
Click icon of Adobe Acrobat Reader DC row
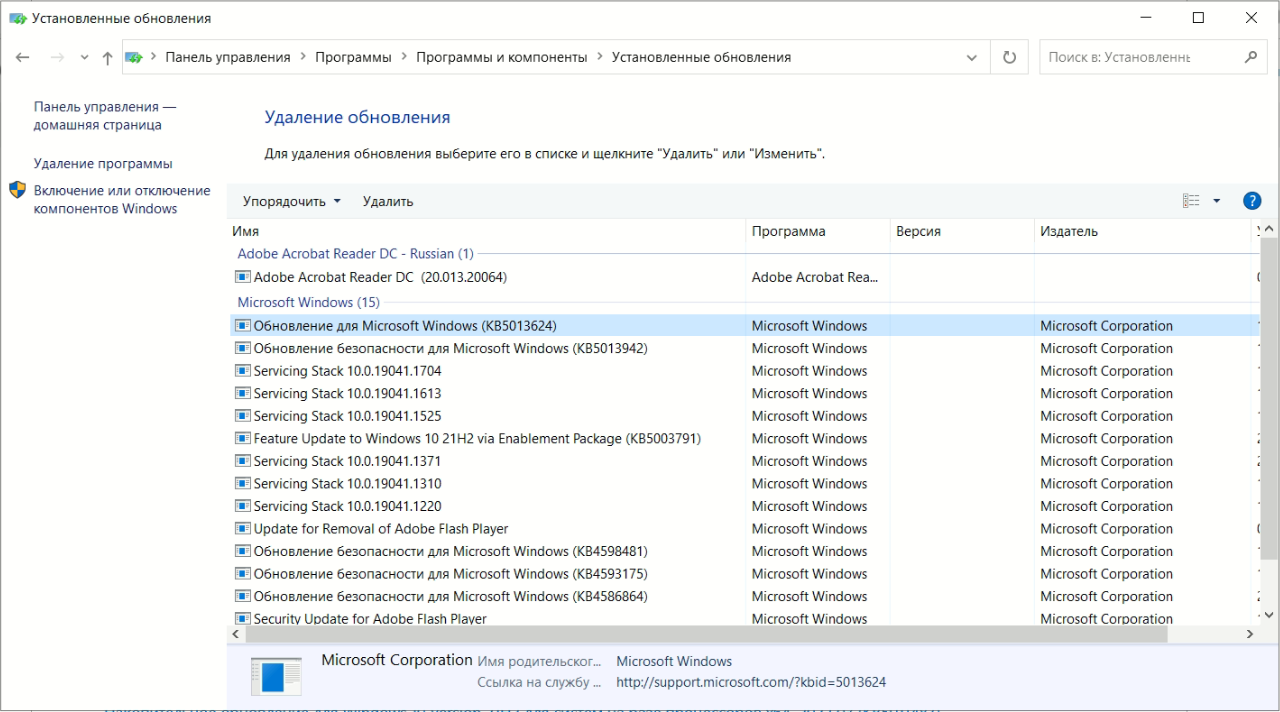click(242, 277)
